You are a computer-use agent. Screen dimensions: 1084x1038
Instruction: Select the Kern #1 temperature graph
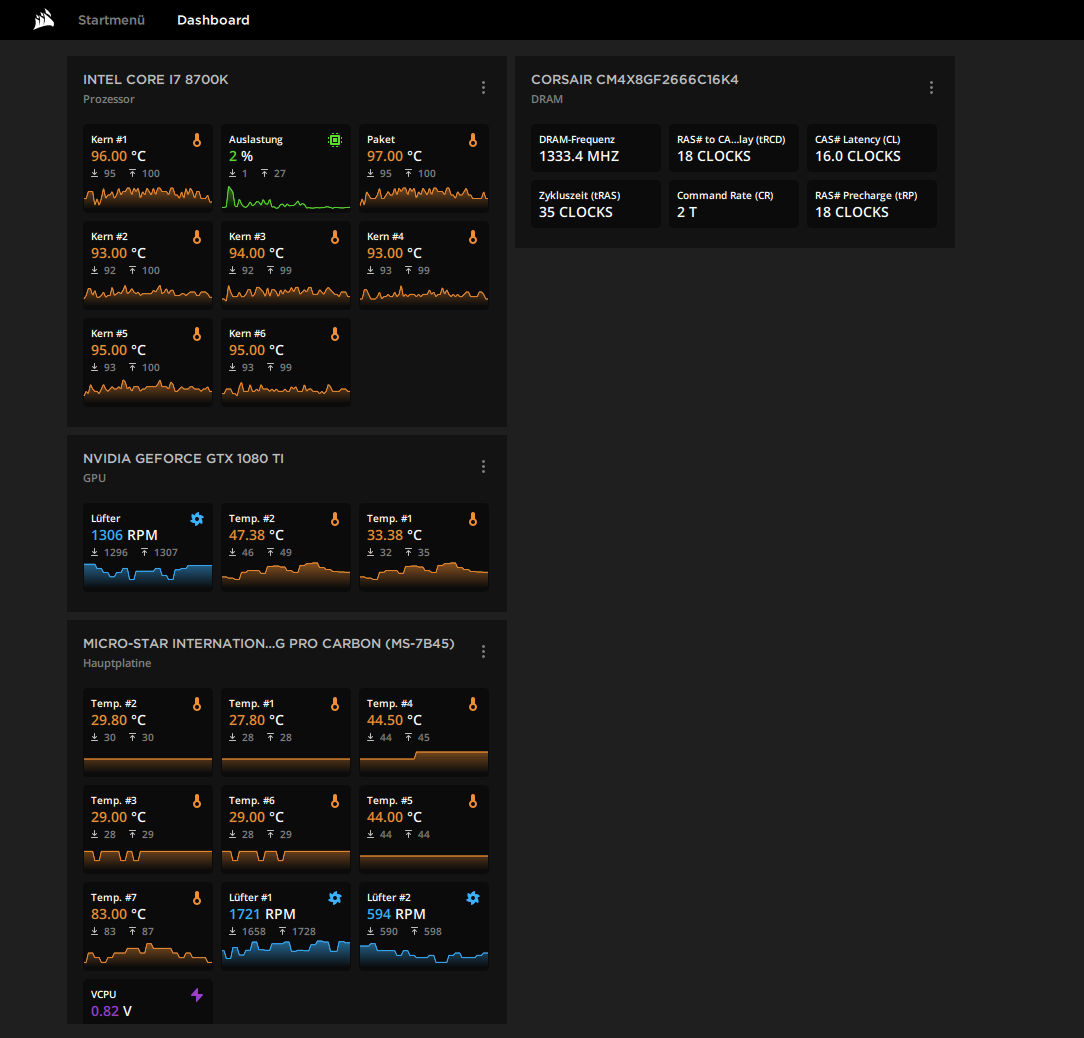pyautogui.click(x=148, y=196)
